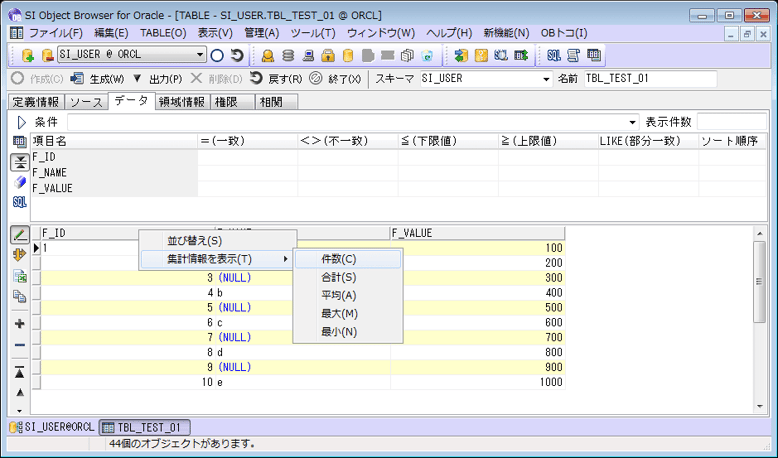Screen dimensions: 778x458
Task: Click the run query play icon beside 条件
Action: point(20,122)
